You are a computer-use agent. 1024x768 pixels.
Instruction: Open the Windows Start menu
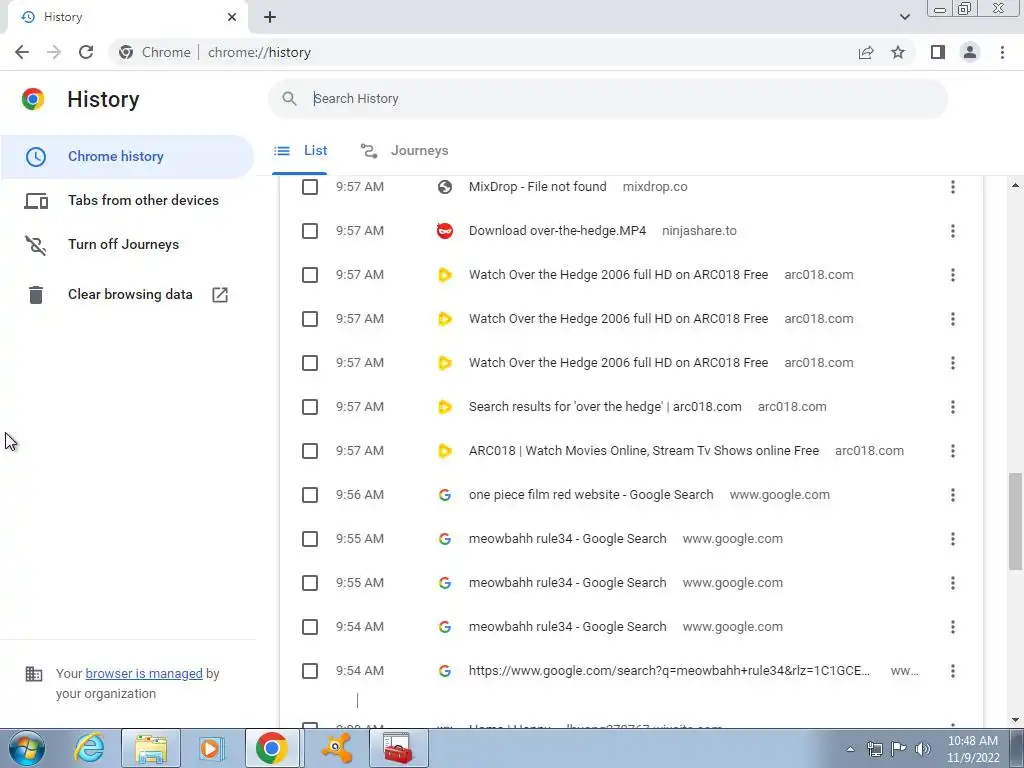point(27,748)
